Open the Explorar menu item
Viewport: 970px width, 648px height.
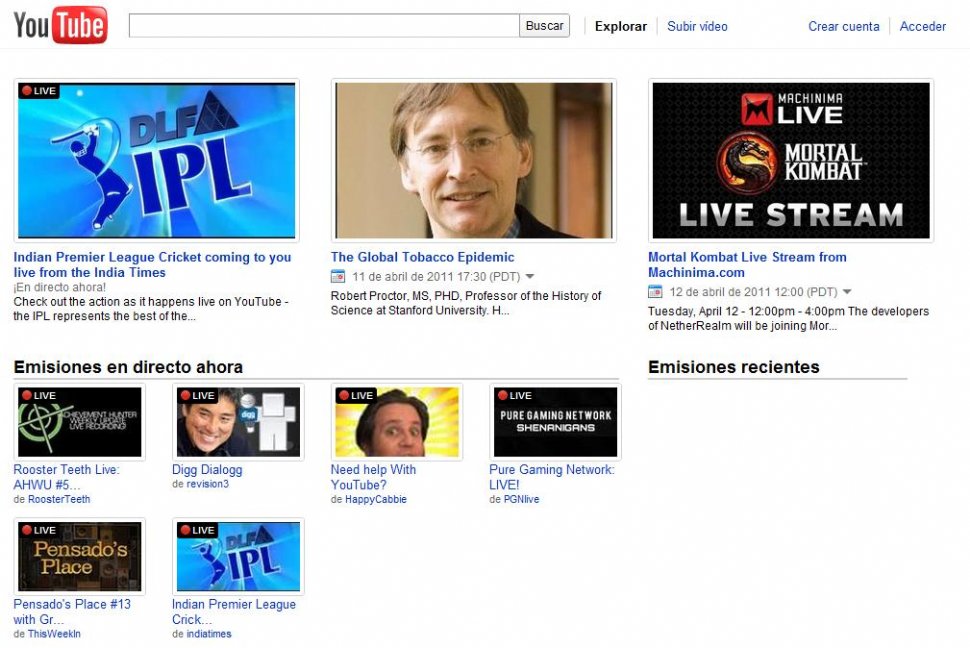(x=620, y=27)
